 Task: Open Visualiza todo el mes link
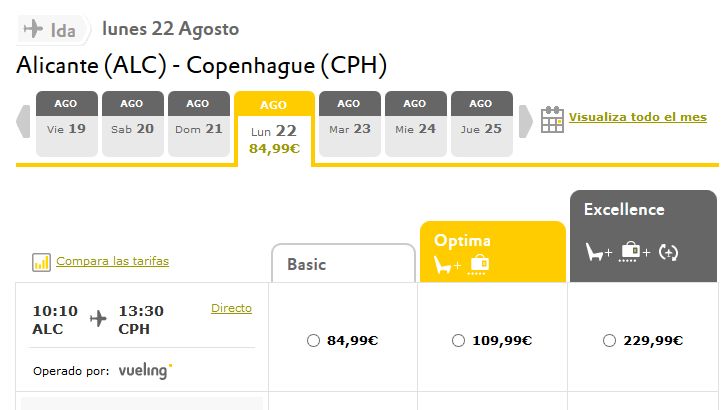pos(638,117)
